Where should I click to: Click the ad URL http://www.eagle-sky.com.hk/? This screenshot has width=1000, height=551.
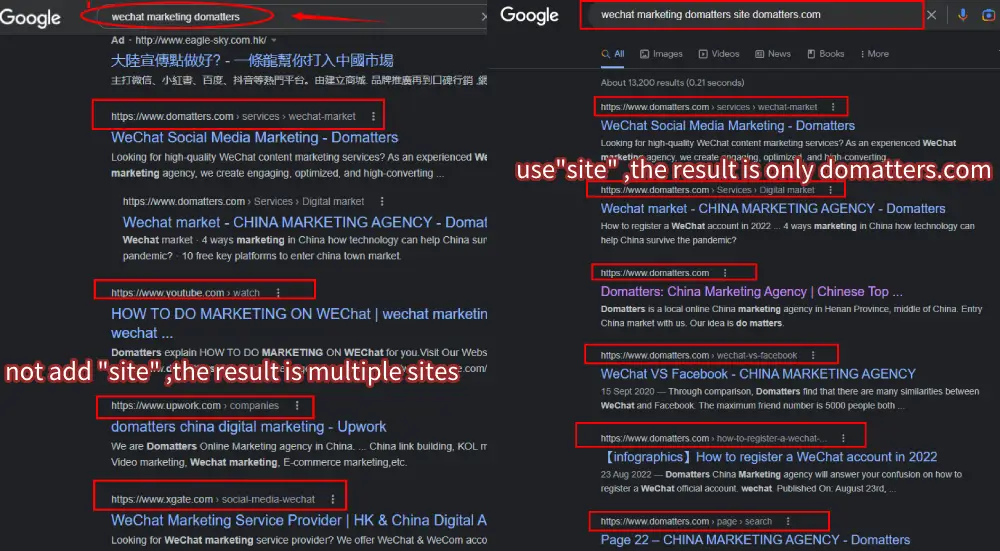(201, 40)
